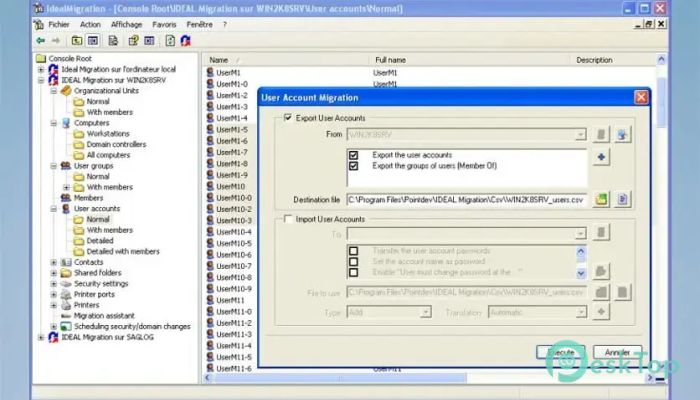Check Transfer the user account passwords
The width and height of the screenshot is (700, 400).
click(x=354, y=251)
